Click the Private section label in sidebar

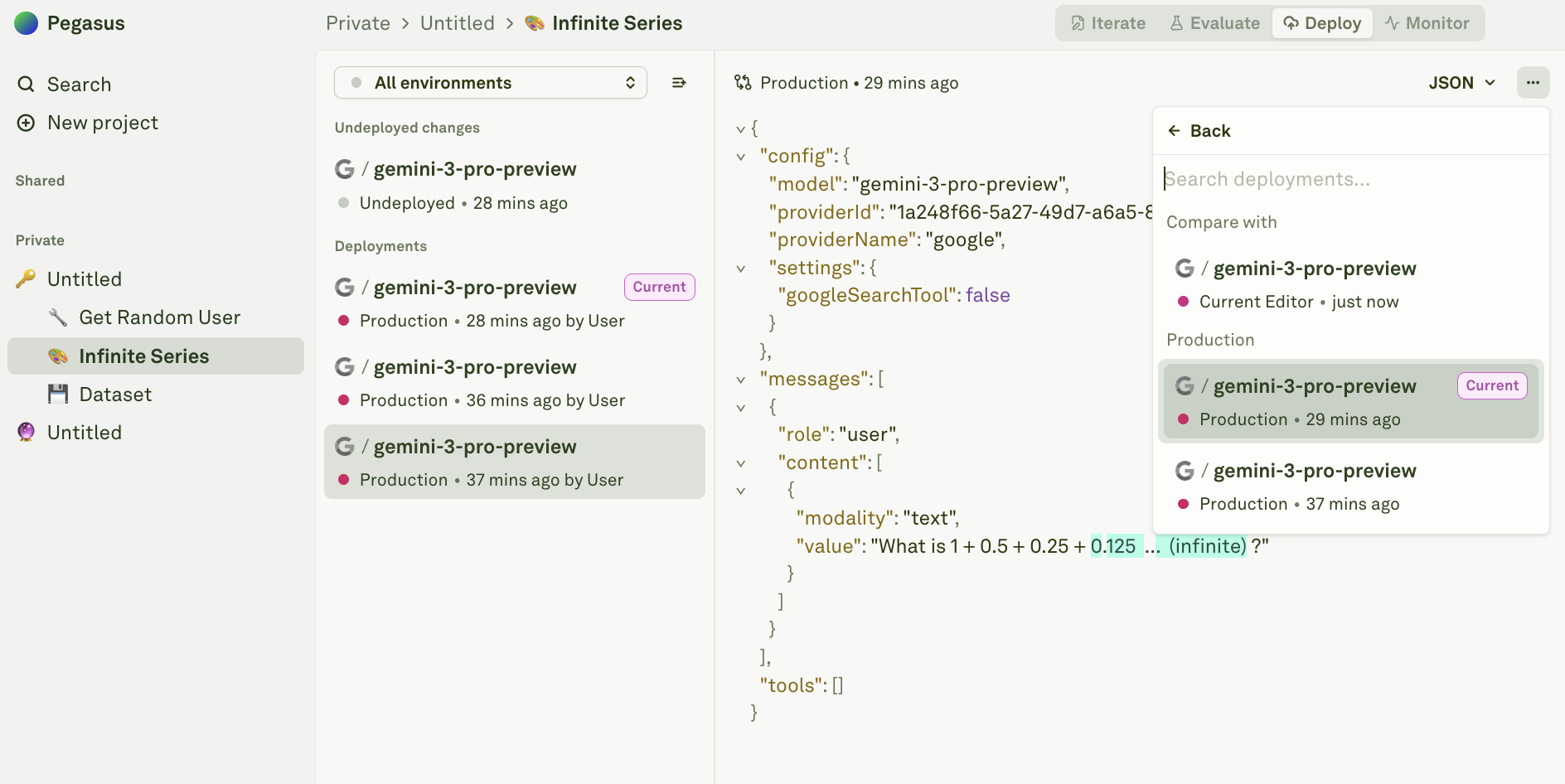[x=40, y=240]
